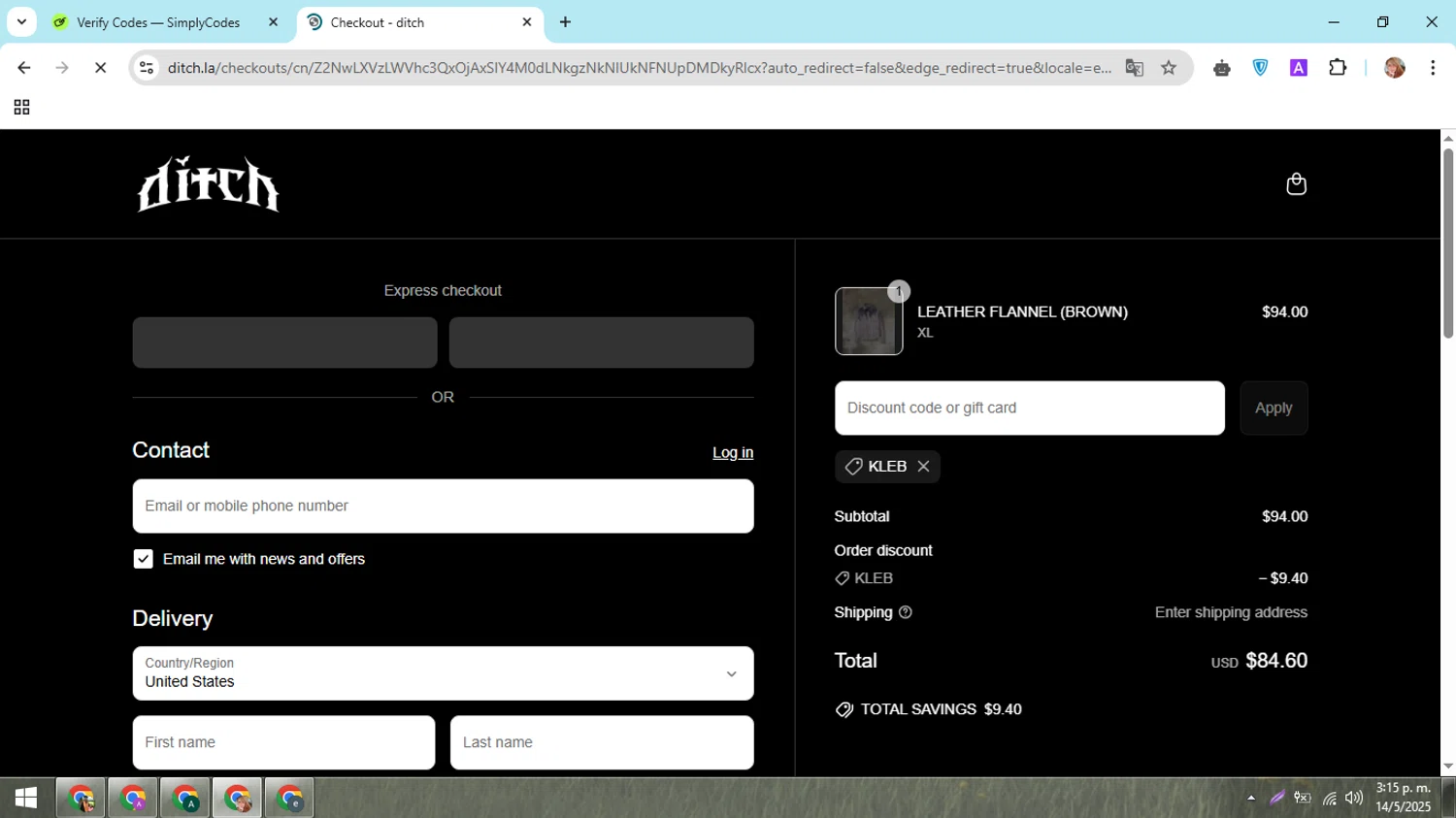Image resolution: width=1456 pixels, height=818 pixels.
Task: Remove the KLEB discount code tag
Action: (924, 467)
